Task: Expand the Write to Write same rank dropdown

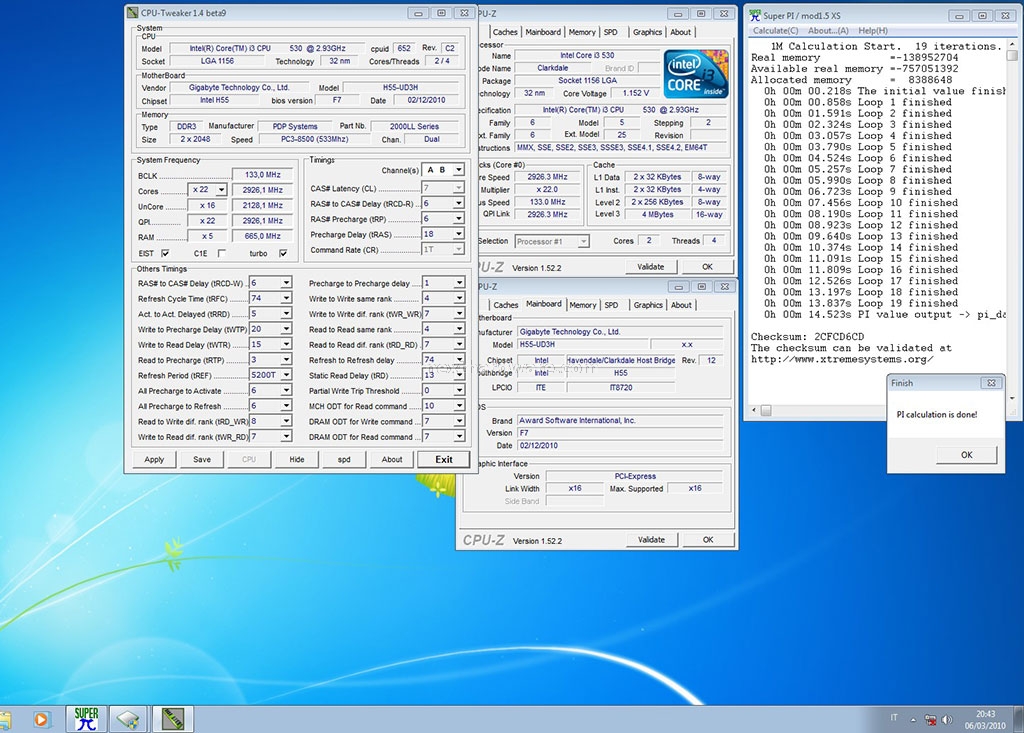Action: pyautogui.click(x=459, y=298)
